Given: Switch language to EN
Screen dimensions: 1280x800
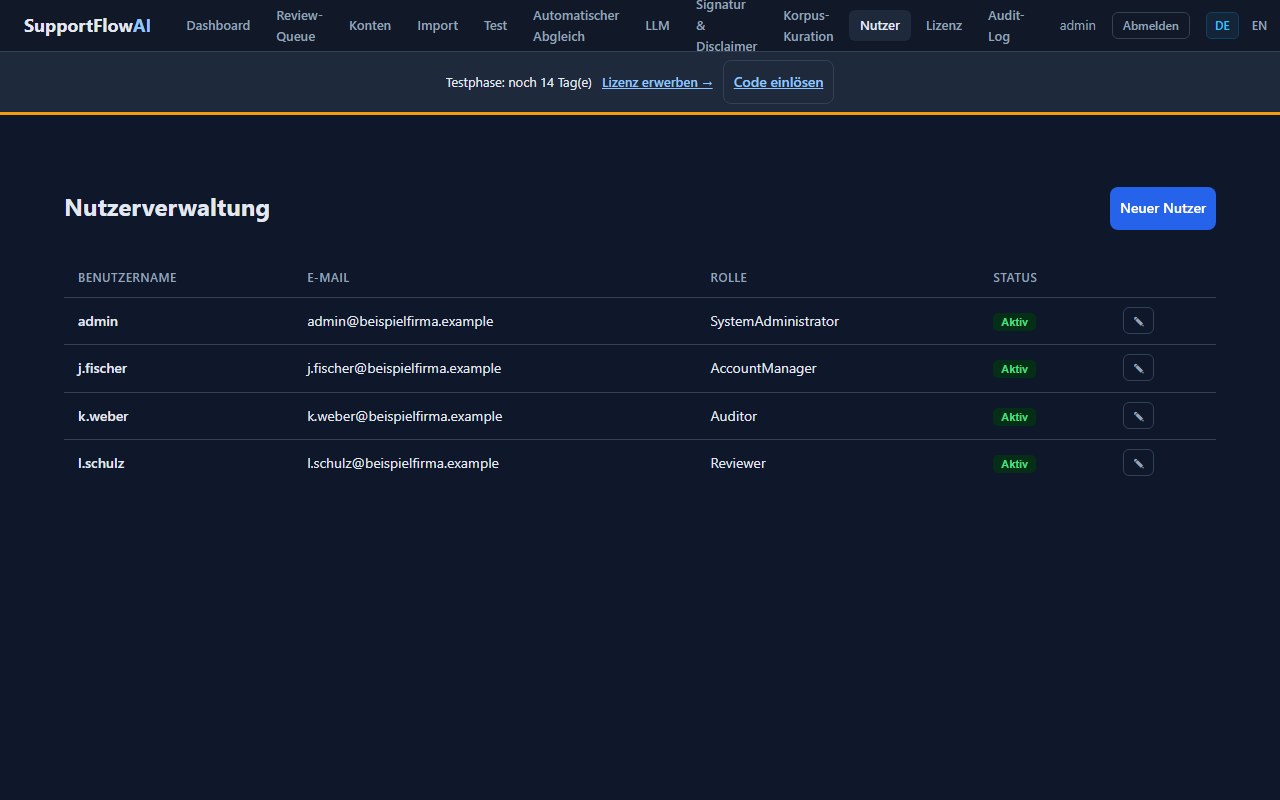Looking at the screenshot, I should (x=1259, y=26).
